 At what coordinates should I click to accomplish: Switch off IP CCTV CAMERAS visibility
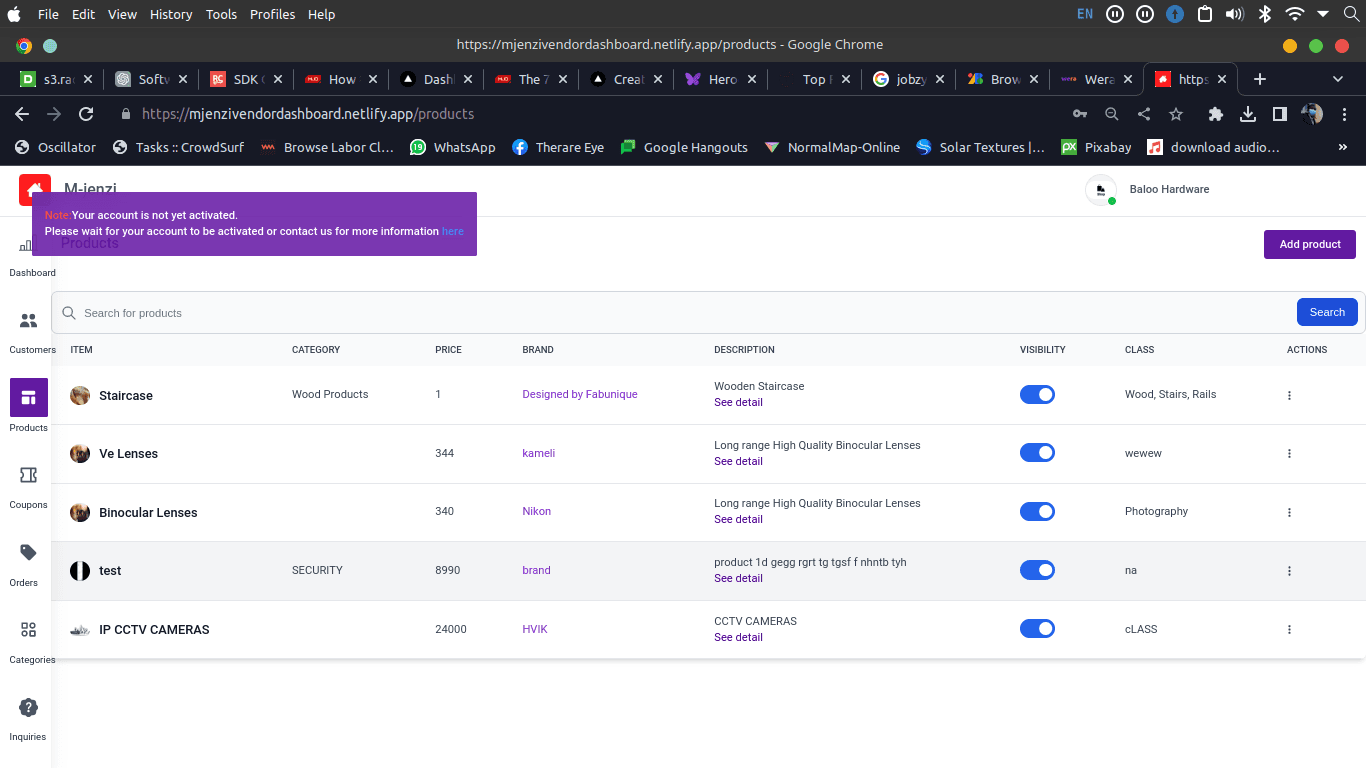coord(1037,629)
